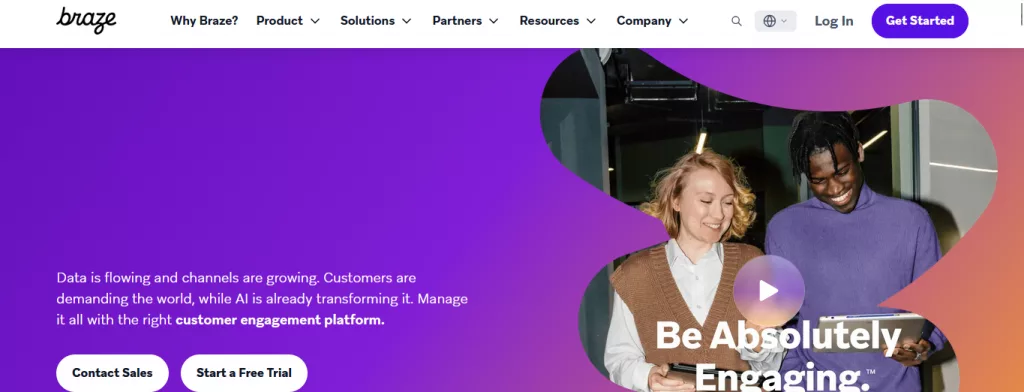This screenshot has height=392, width=1024.
Task: Select the Solutions nav item
Action: click(x=368, y=21)
